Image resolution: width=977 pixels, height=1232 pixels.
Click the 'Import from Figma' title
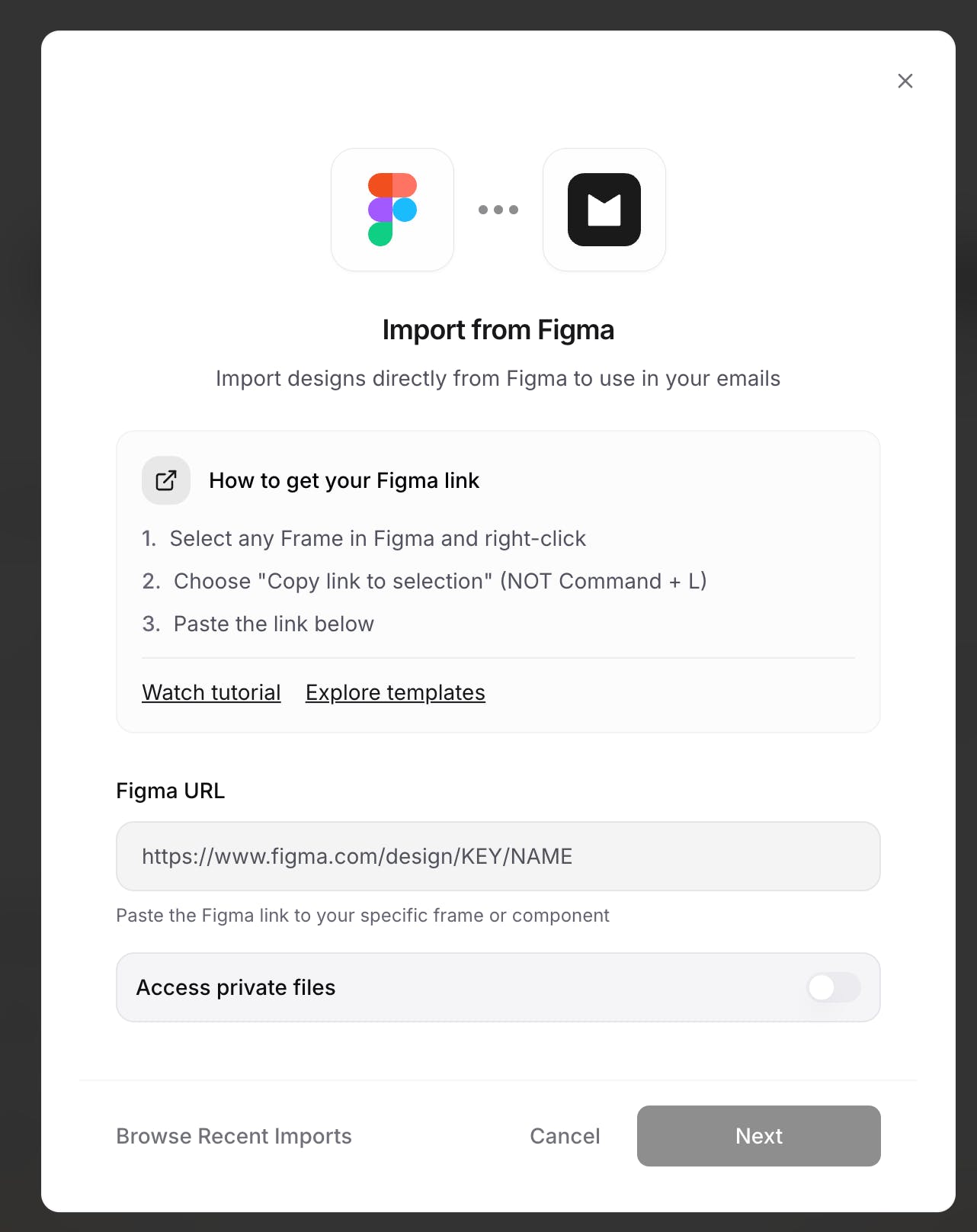tap(498, 330)
